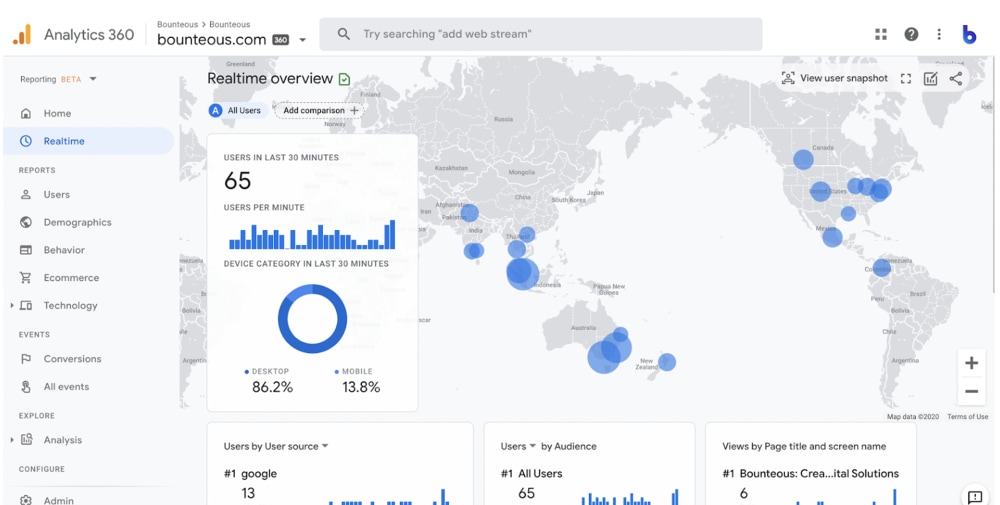Click the green verified checkmark beside Realtime overview
Image resolution: width=1000 pixels, height=505 pixels.
344,79
